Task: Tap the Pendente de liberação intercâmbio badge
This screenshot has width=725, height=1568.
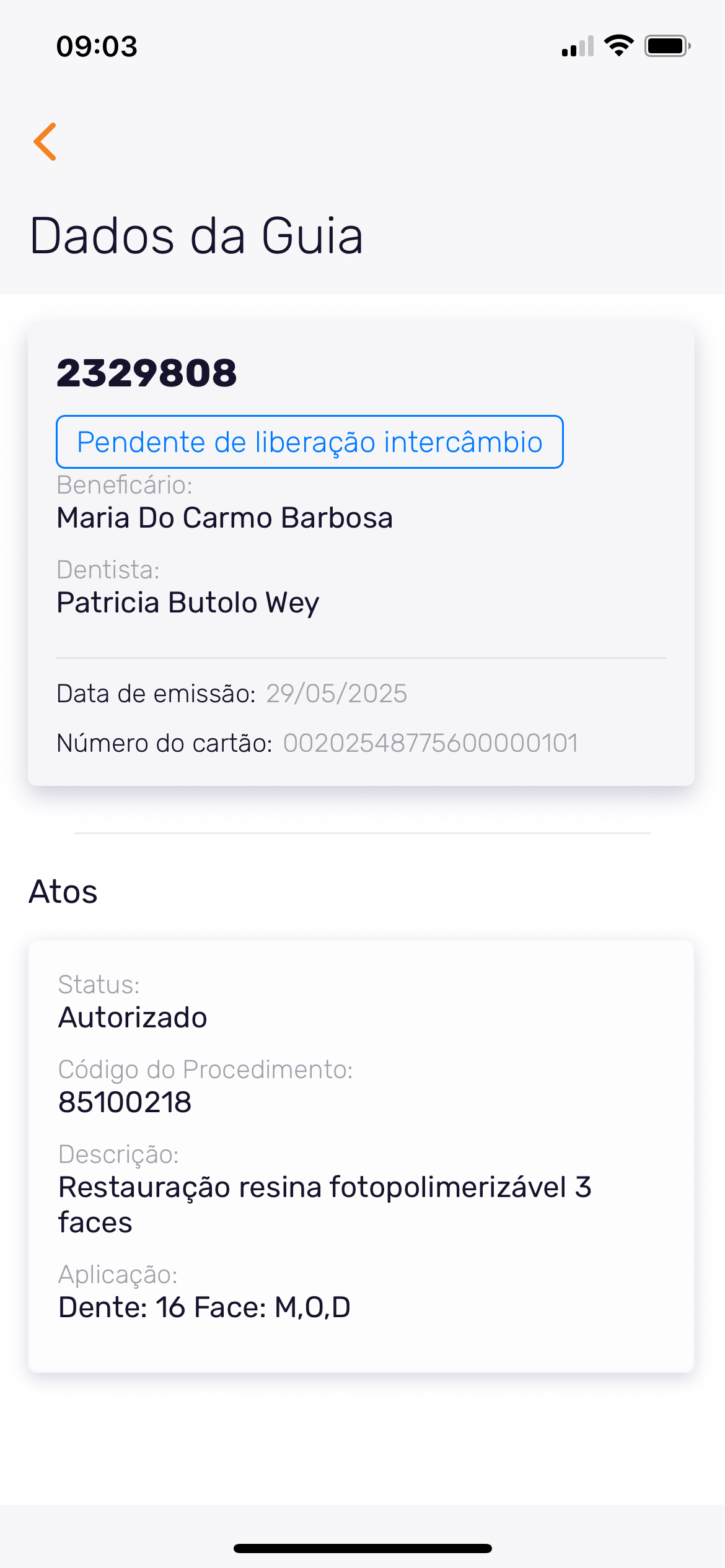Action: [309, 442]
